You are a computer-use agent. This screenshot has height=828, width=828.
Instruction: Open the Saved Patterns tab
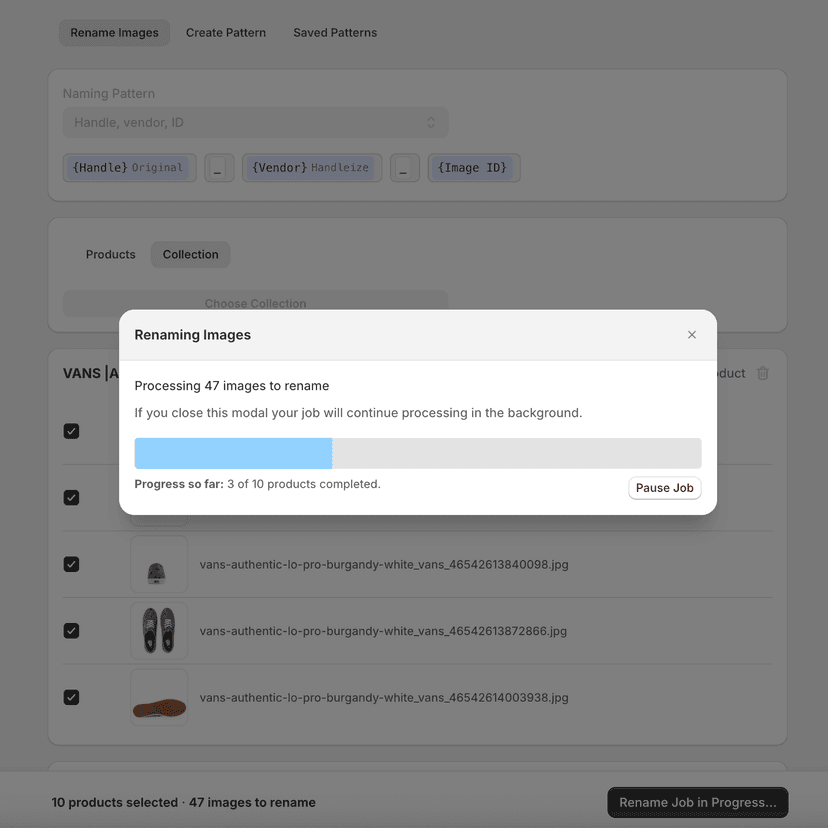coord(334,32)
